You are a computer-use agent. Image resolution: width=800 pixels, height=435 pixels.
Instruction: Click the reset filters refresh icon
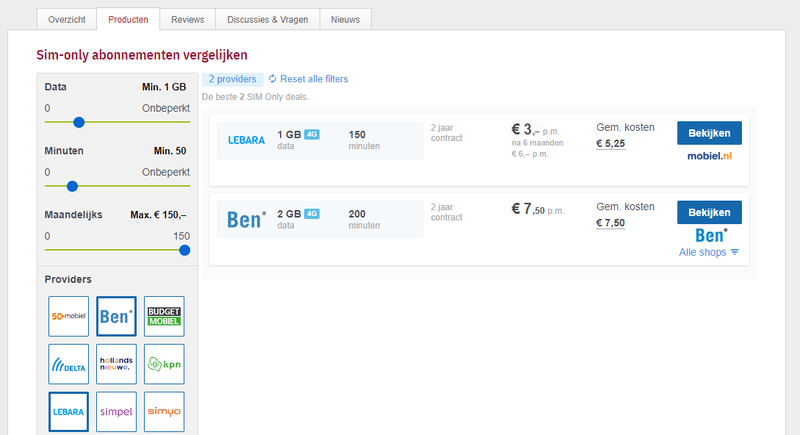[272, 79]
